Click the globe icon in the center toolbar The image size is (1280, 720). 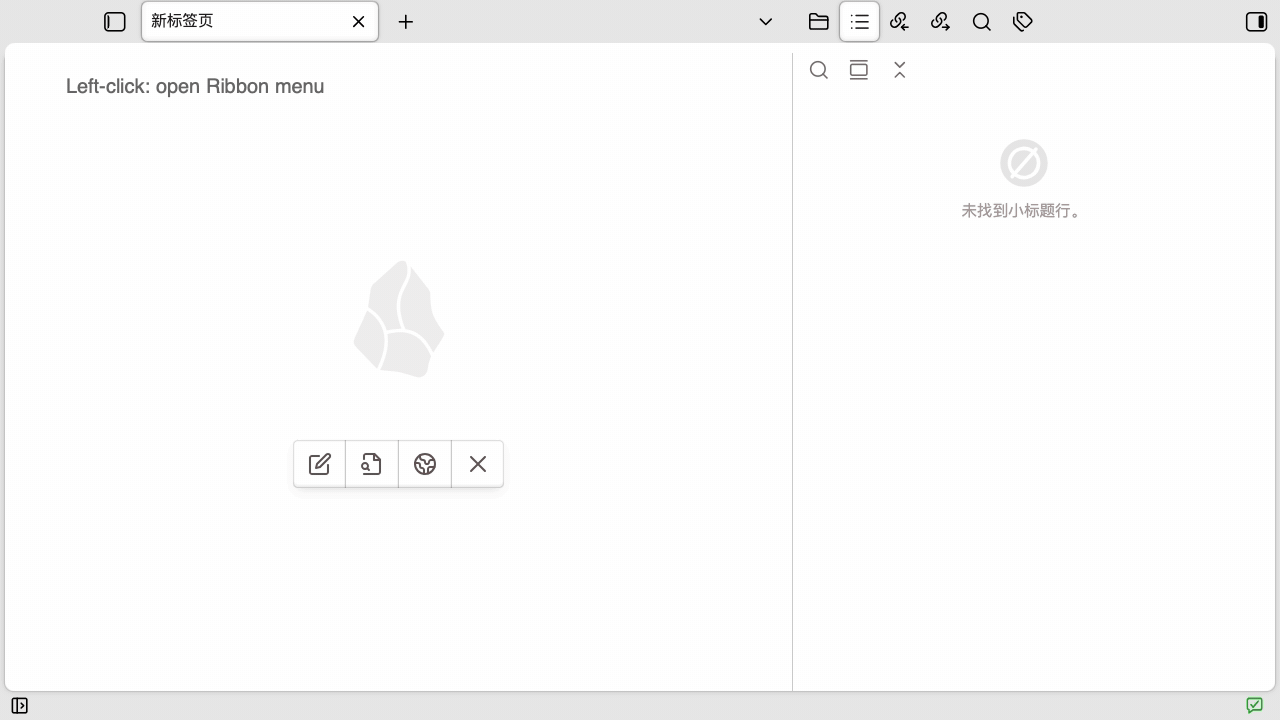coord(425,464)
